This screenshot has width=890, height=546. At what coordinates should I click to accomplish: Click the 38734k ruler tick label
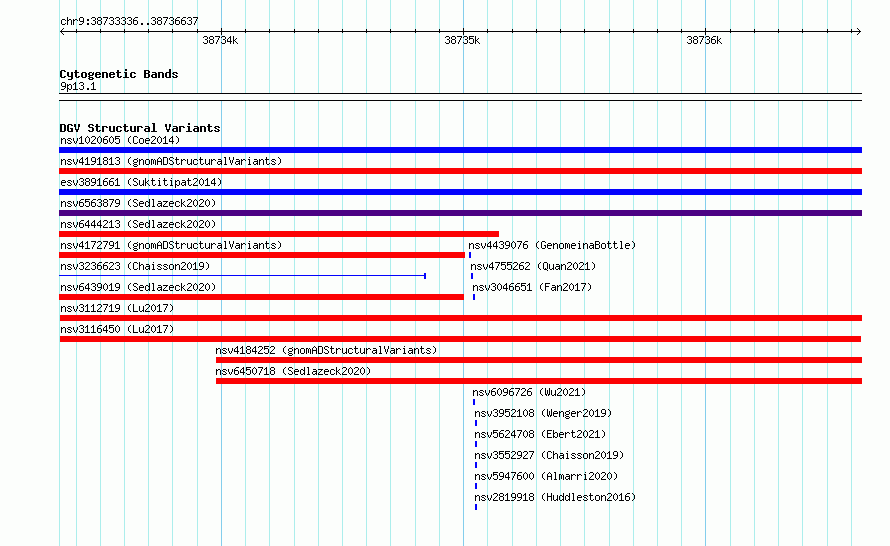click(x=220, y=40)
